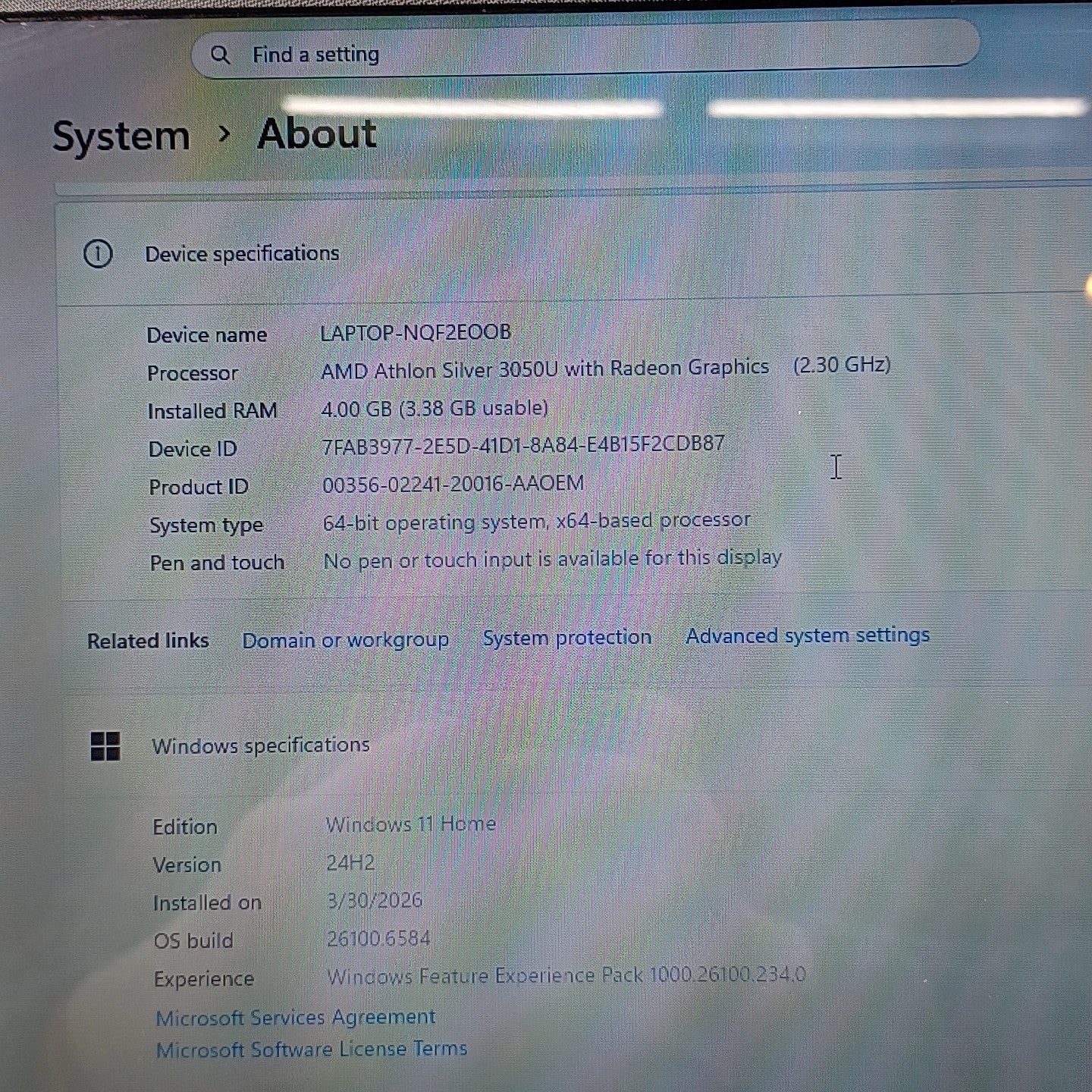Click the Windows 11 Home edition text
Viewport: 1092px width, 1092px height.
410,824
